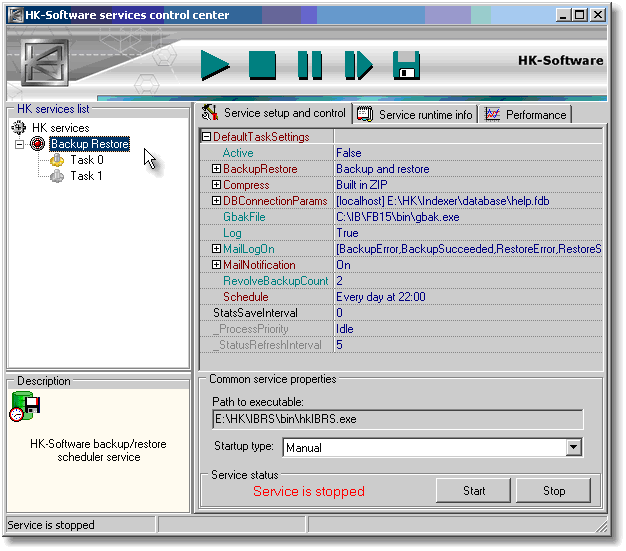Collapse the Backup Restore tree node
This screenshot has width=626, height=551.
click(x=19, y=144)
